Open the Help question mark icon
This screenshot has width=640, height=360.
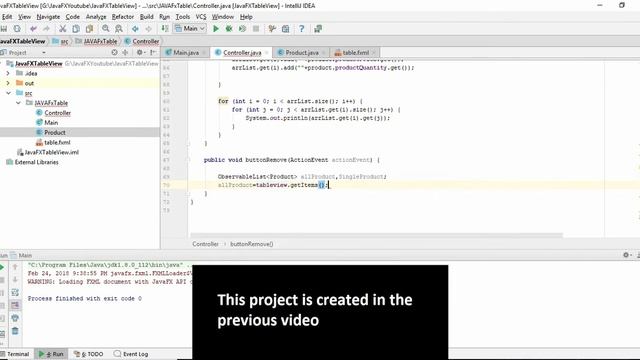(302, 29)
